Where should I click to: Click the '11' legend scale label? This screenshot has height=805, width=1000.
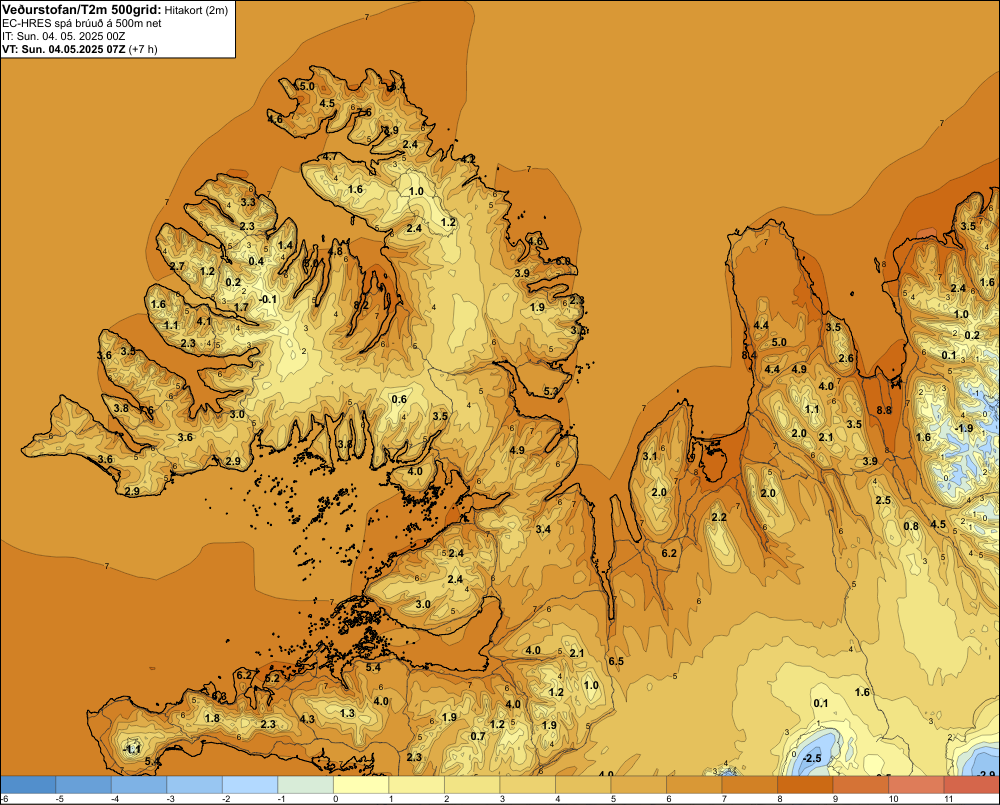(948, 799)
